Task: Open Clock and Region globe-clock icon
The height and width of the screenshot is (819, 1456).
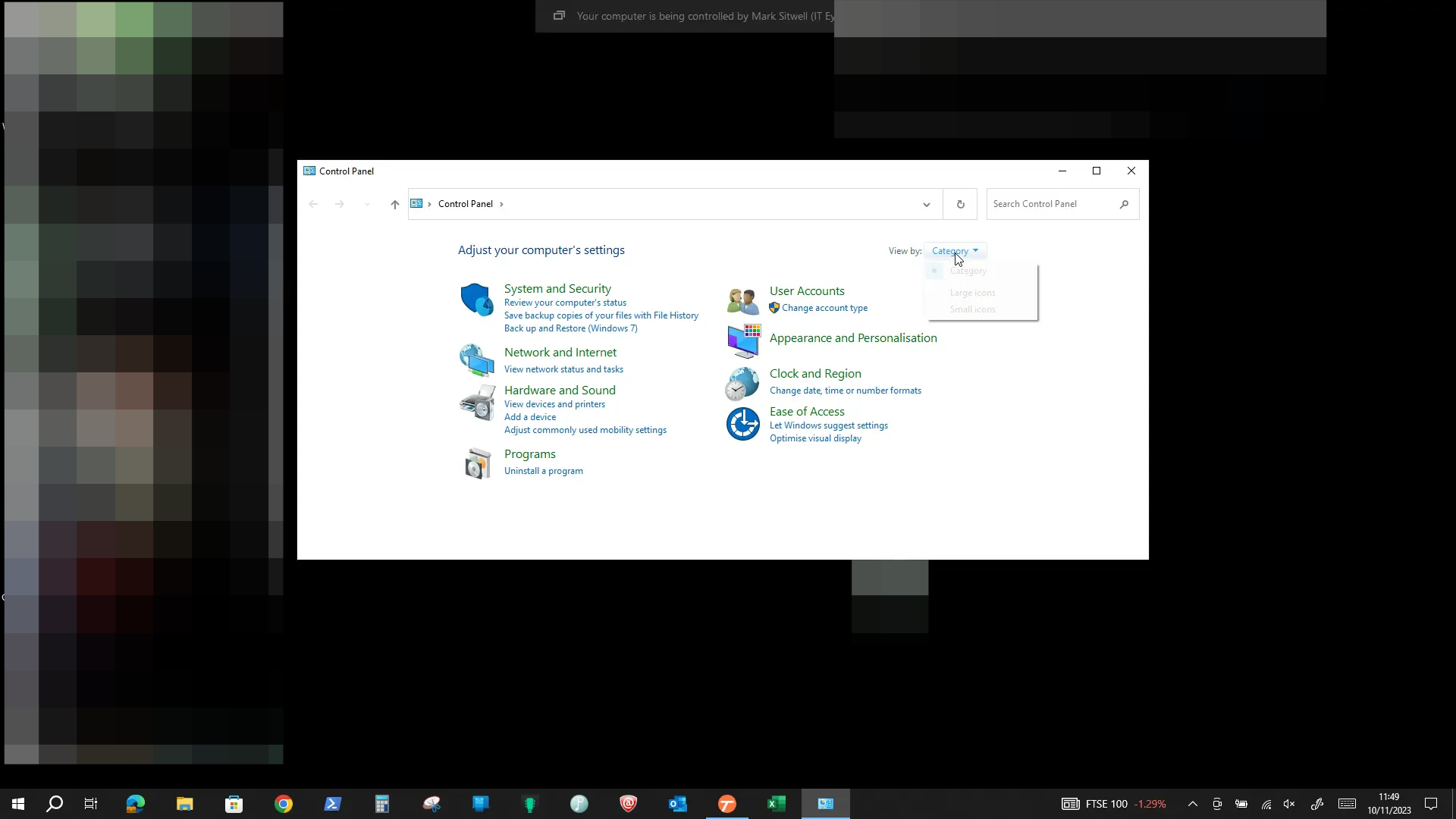Action: coord(742,384)
